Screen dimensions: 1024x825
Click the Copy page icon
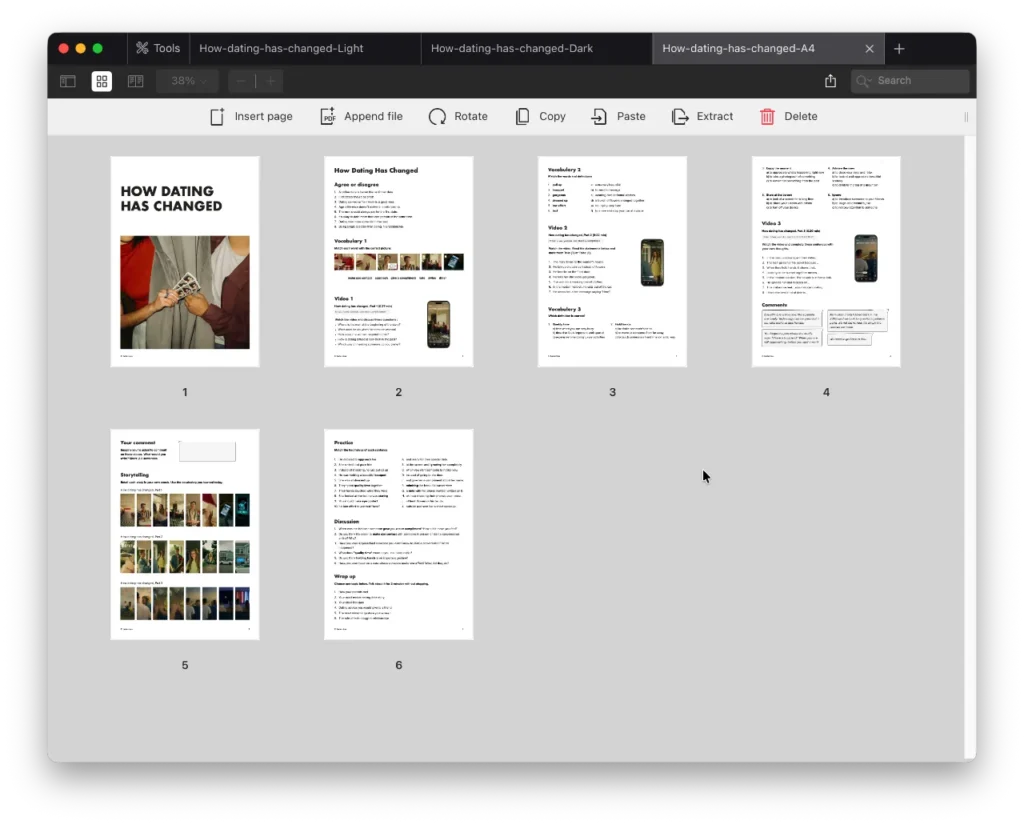tap(522, 116)
